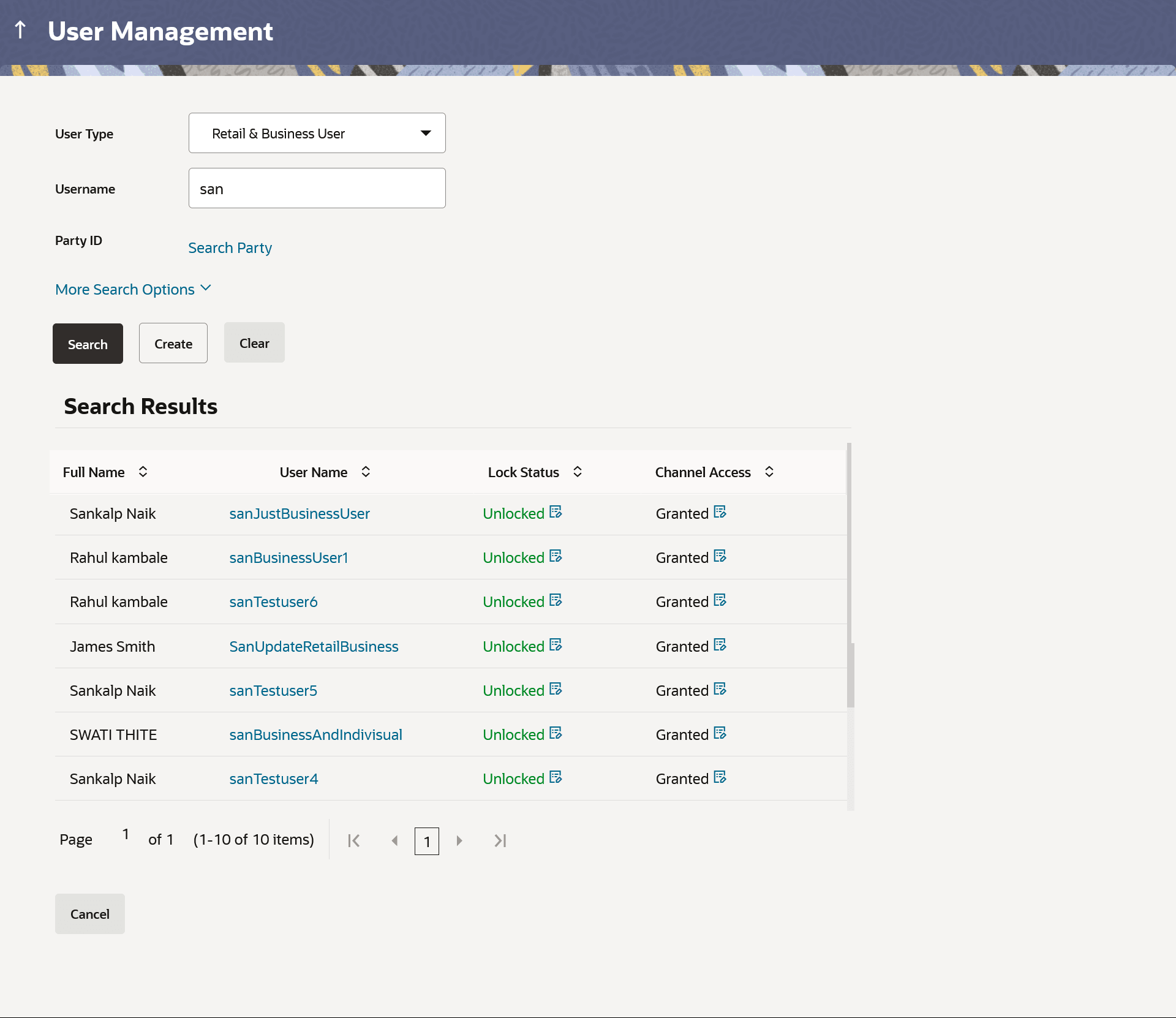Edit lock status for sanJustBusinessUser
Screen dimensions: 1176x1018
pos(556,512)
